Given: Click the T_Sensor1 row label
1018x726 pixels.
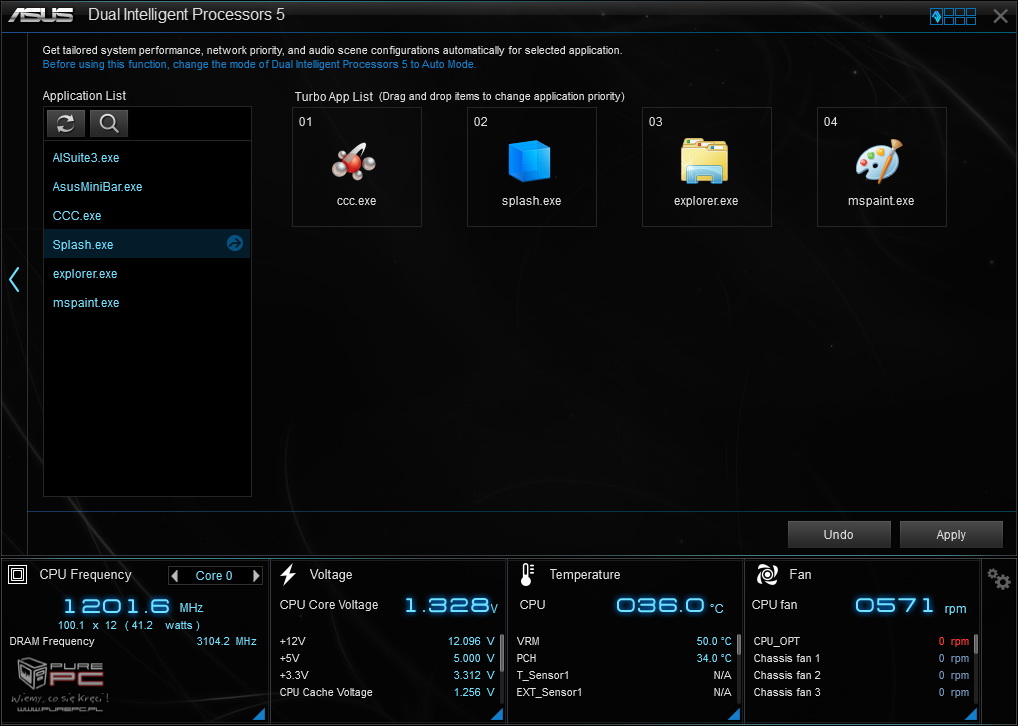Looking at the screenshot, I should coord(543,675).
